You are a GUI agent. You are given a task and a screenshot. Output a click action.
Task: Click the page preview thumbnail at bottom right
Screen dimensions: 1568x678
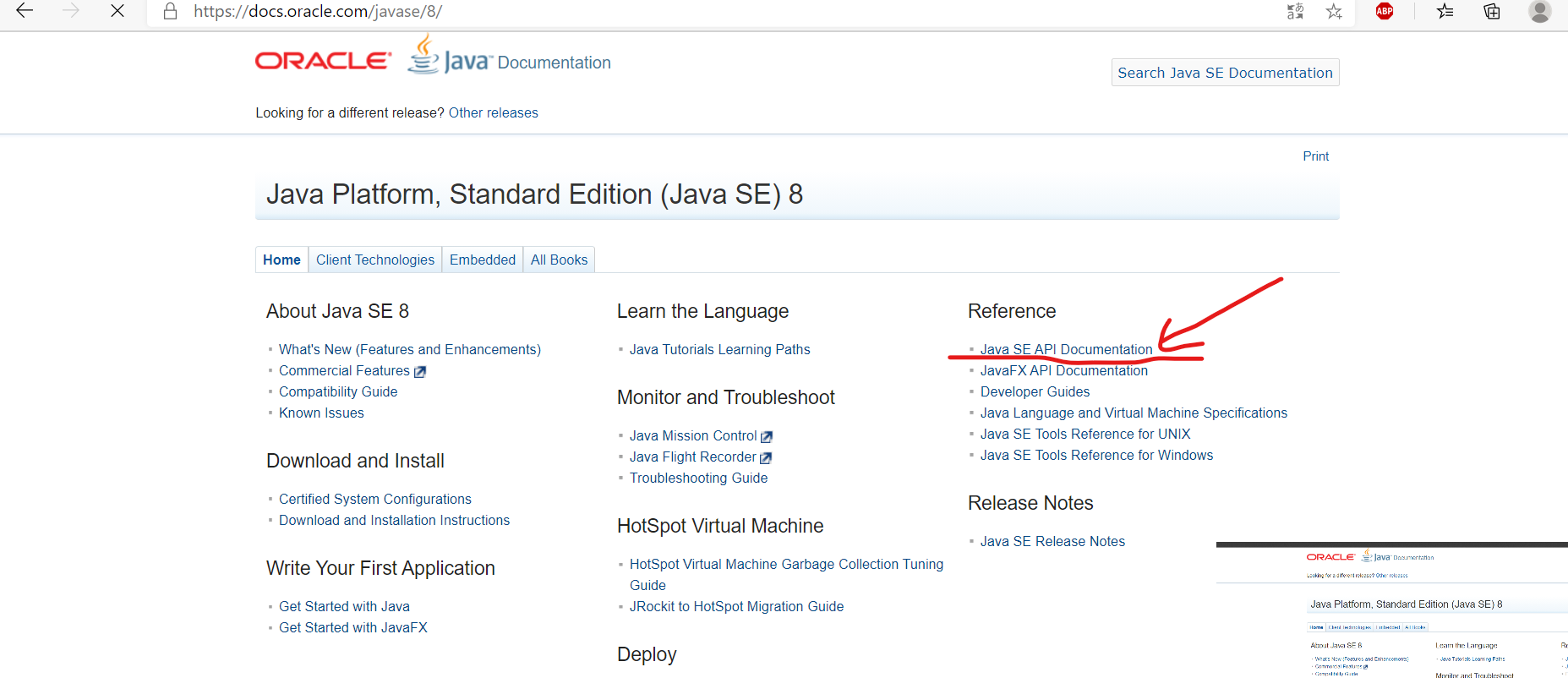(x=1391, y=610)
